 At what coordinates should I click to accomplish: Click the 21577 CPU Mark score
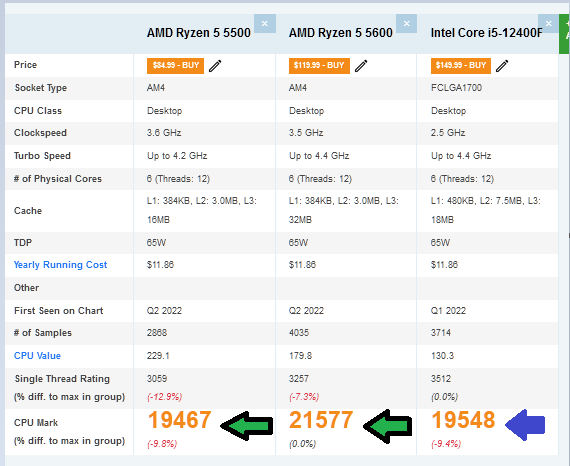click(321, 420)
